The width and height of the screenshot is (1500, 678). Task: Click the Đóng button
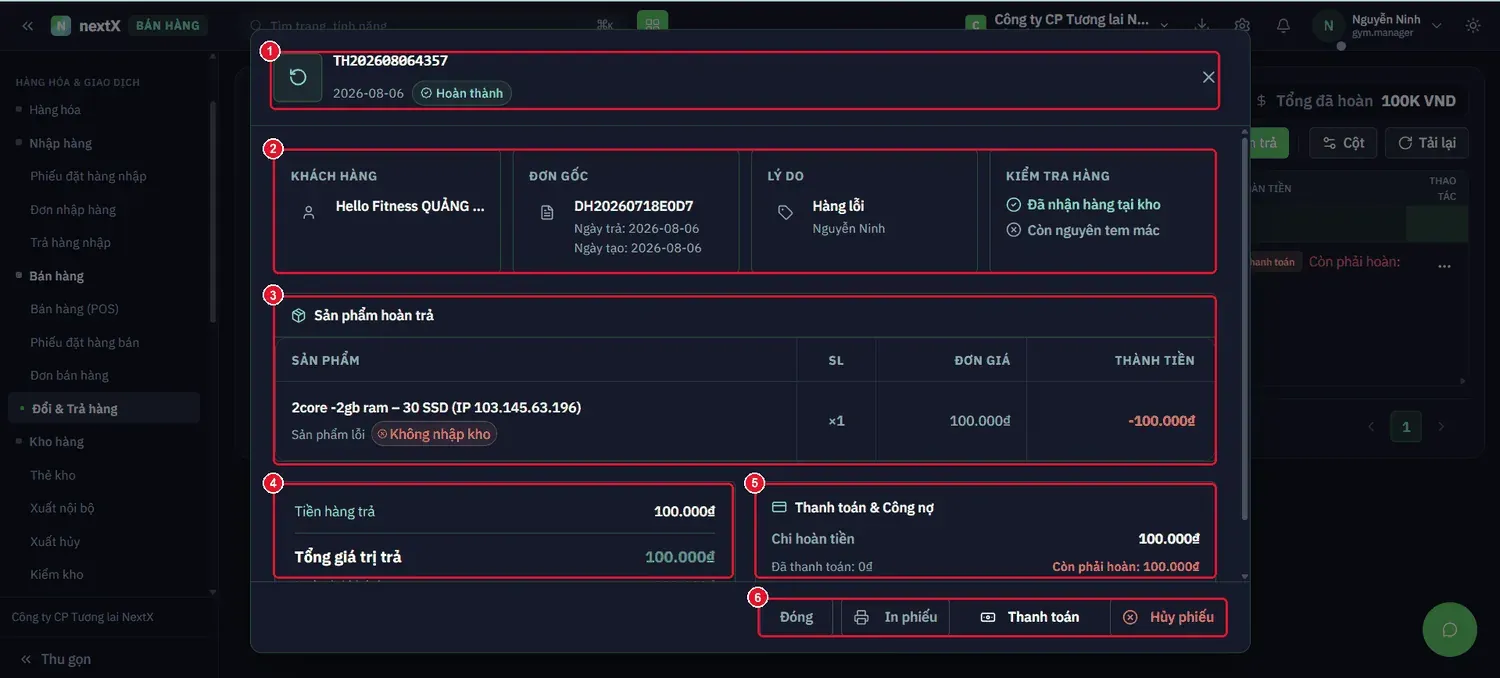pyautogui.click(x=796, y=617)
